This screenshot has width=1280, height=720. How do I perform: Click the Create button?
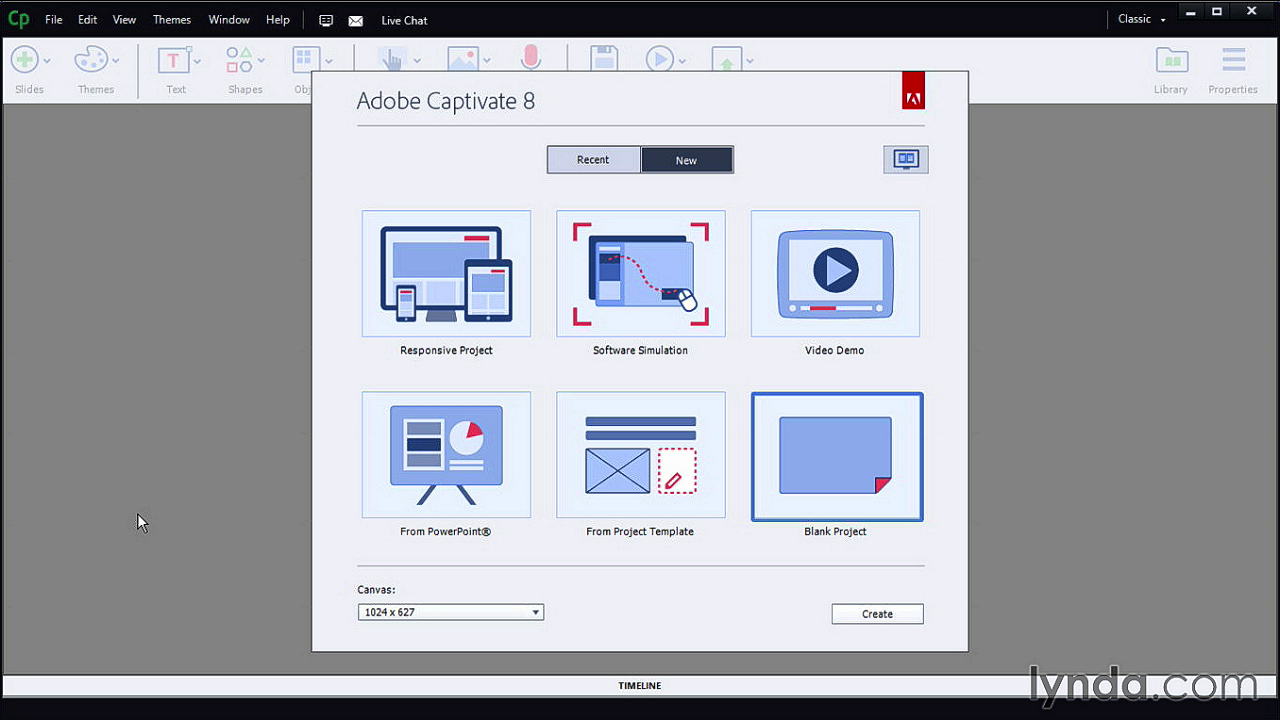pos(877,614)
